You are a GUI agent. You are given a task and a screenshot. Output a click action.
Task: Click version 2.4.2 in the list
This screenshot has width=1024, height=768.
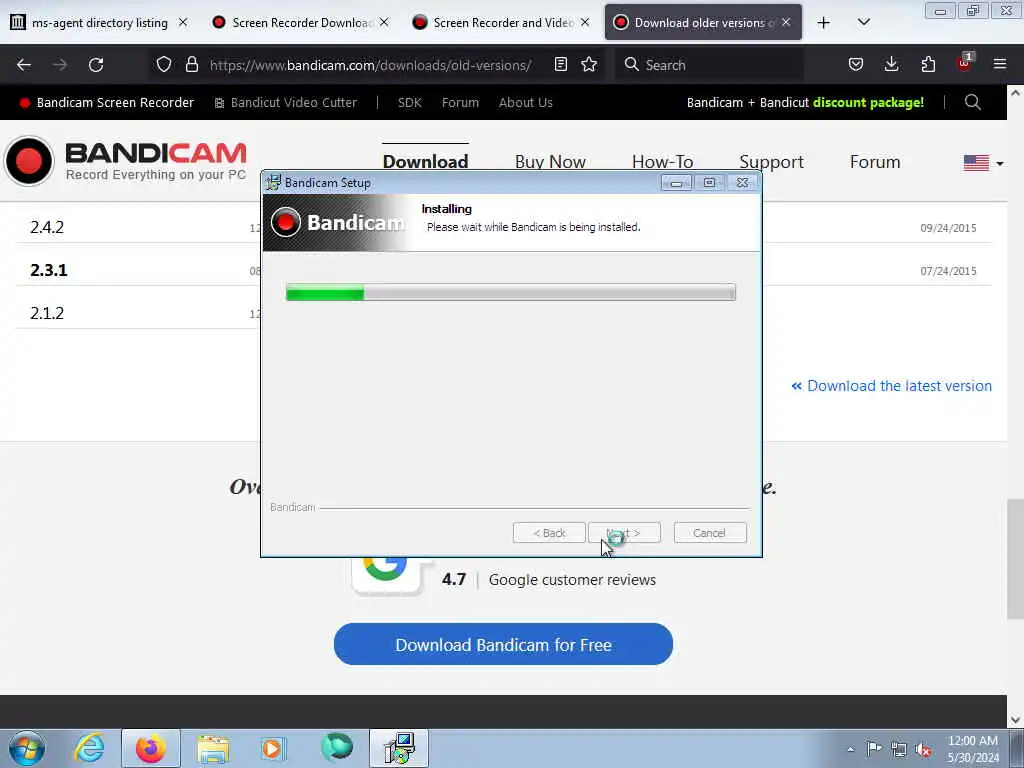click(47, 227)
